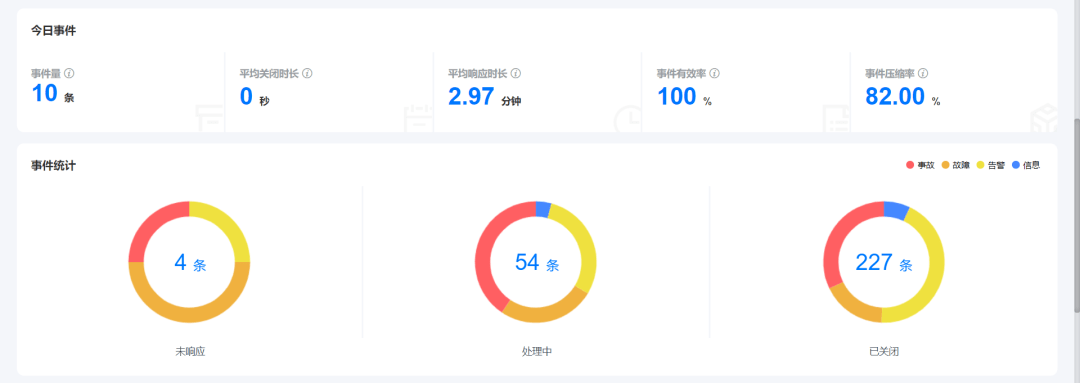This screenshot has width=1080, height=383.
Task: Click blue 信息 segment of 已关闭 donut
Action: click(x=895, y=210)
